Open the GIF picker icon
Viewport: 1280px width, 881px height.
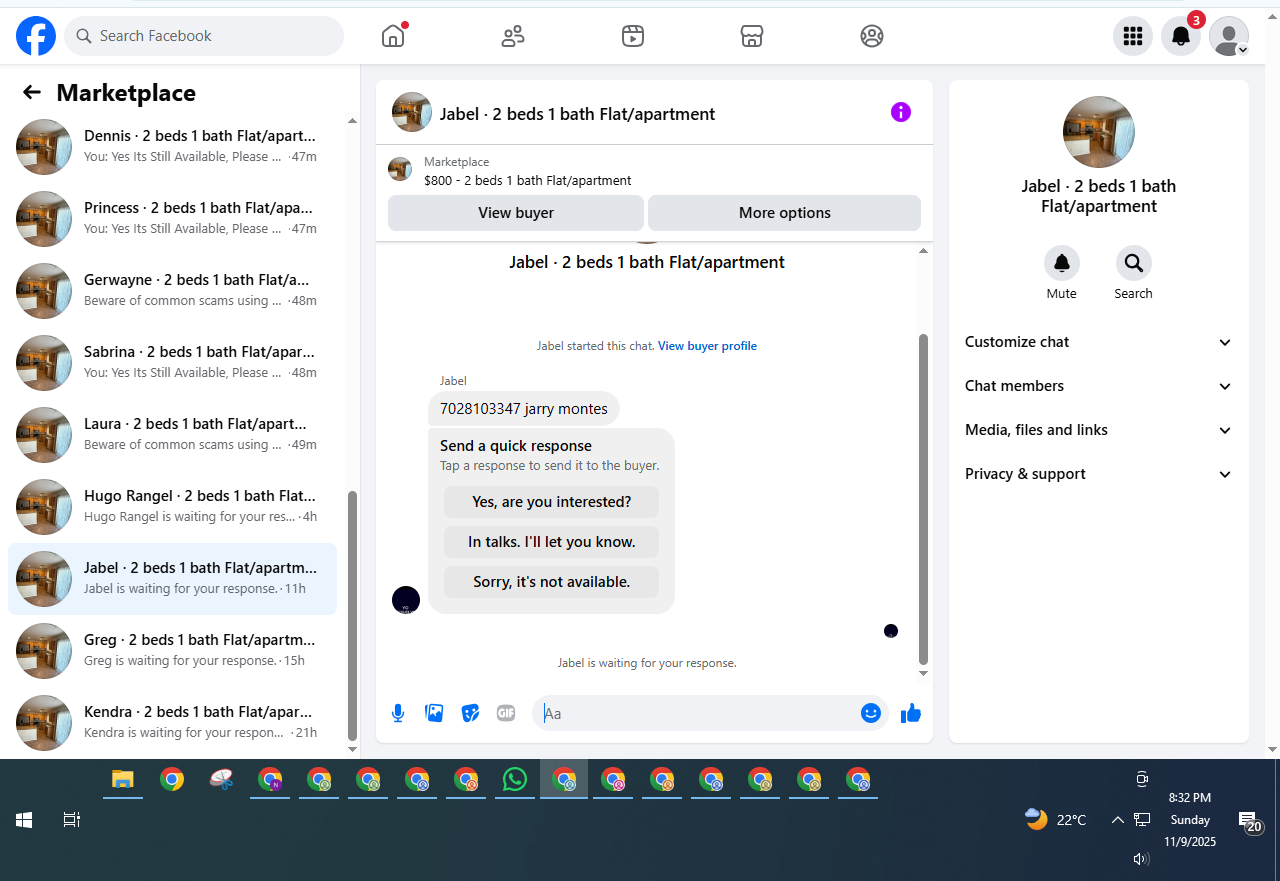click(x=506, y=713)
